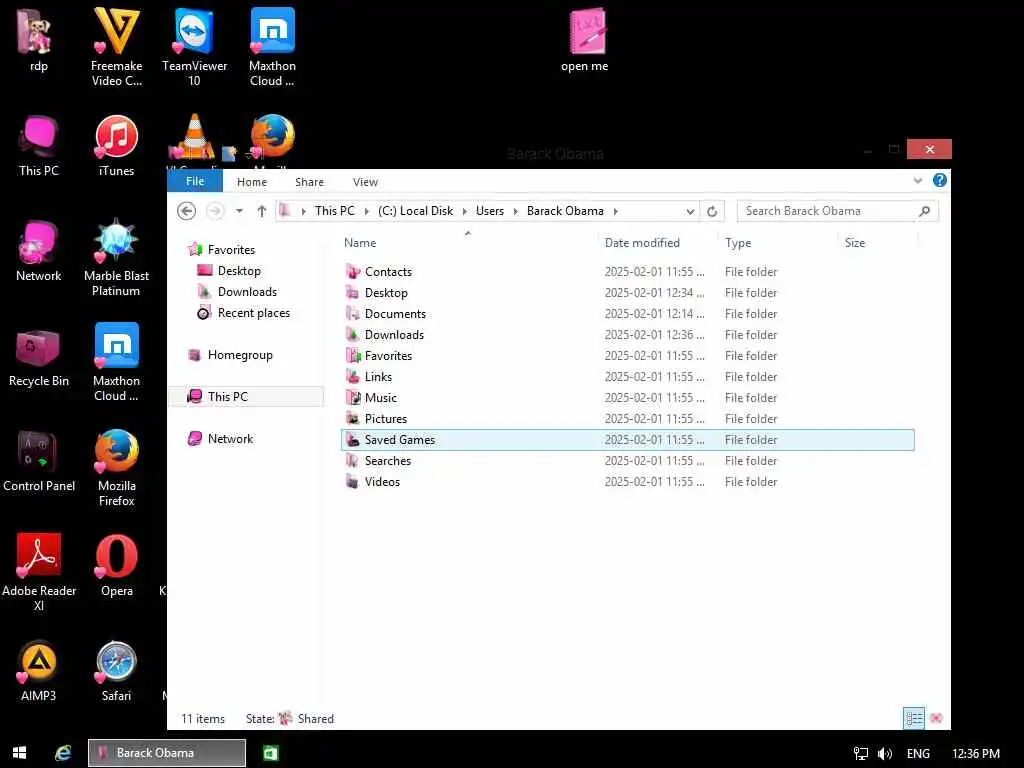Open Adobe Reader XI shortcut
The width and height of the screenshot is (1024, 768).
39,573
